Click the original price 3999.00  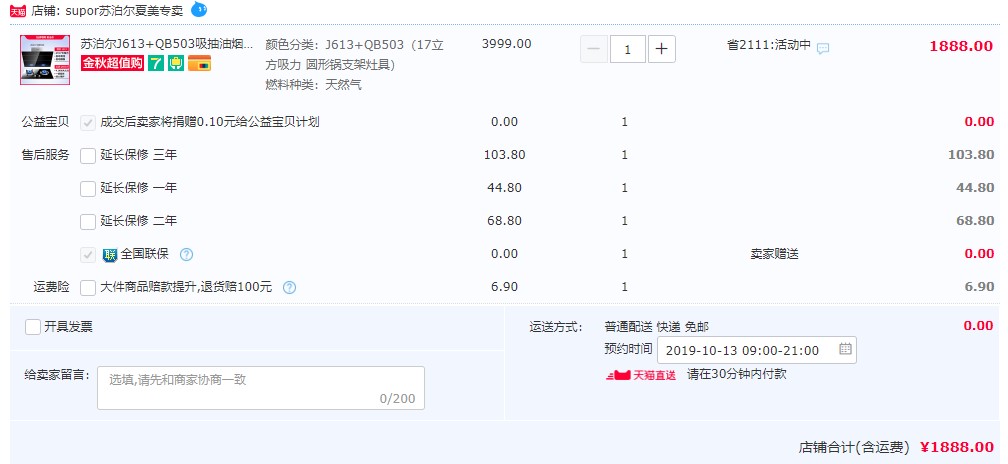pos(507,44)
